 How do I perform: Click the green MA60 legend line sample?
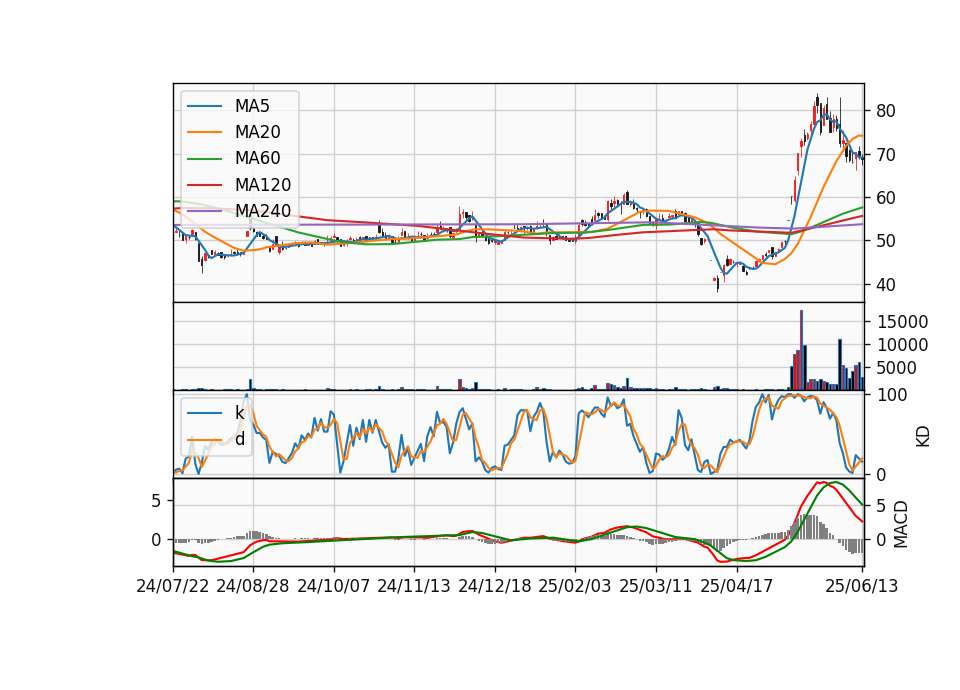[204, 159]
